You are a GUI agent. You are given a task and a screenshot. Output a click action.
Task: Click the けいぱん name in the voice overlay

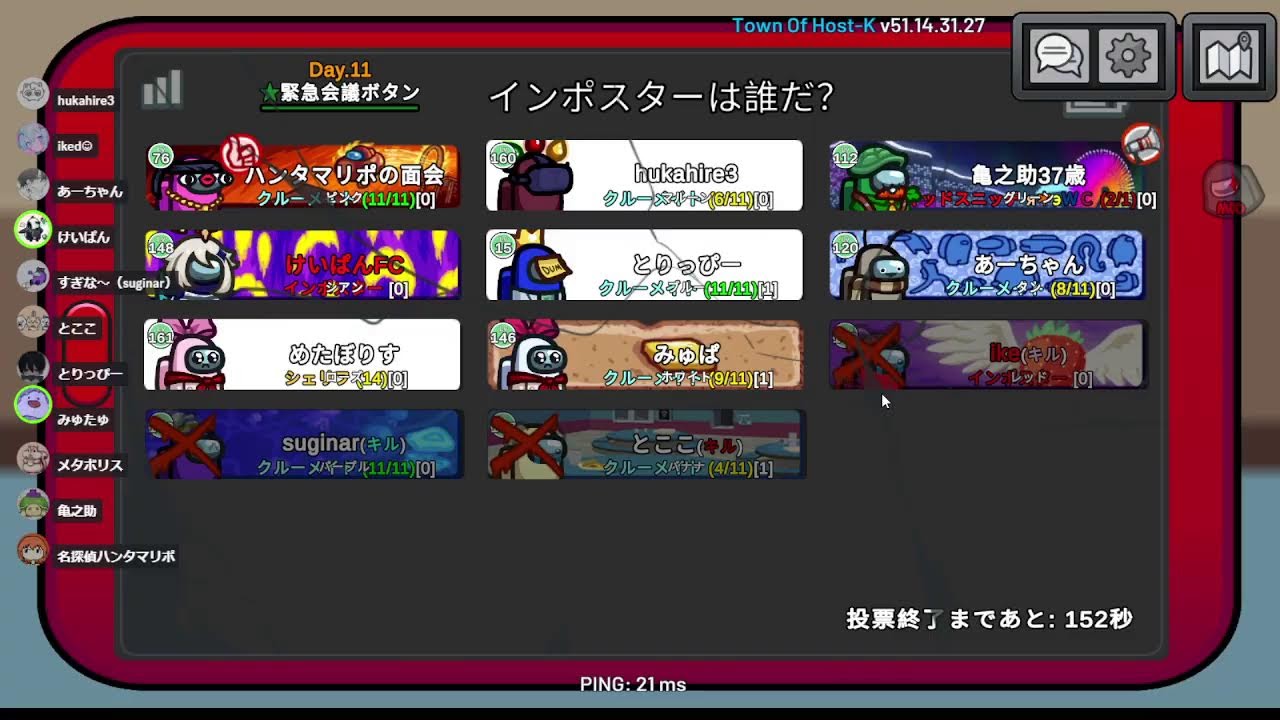point(83,237)
